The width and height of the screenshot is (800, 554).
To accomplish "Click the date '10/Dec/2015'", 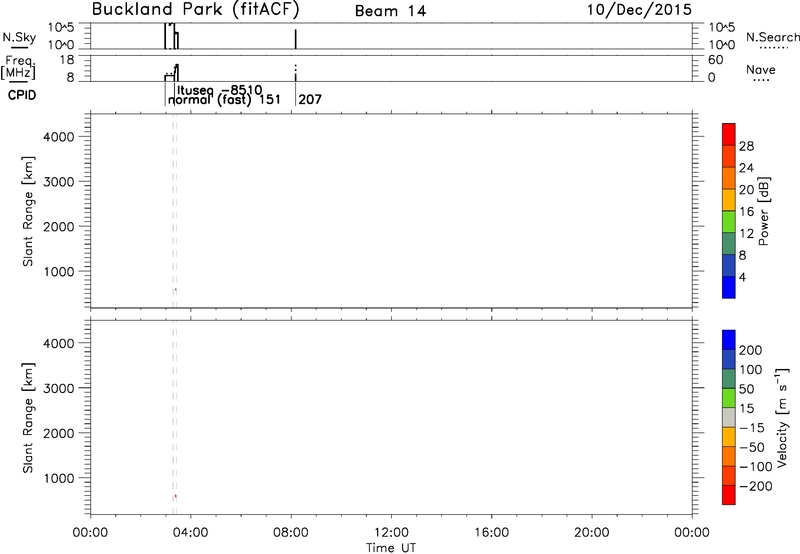I will (639, 10).
